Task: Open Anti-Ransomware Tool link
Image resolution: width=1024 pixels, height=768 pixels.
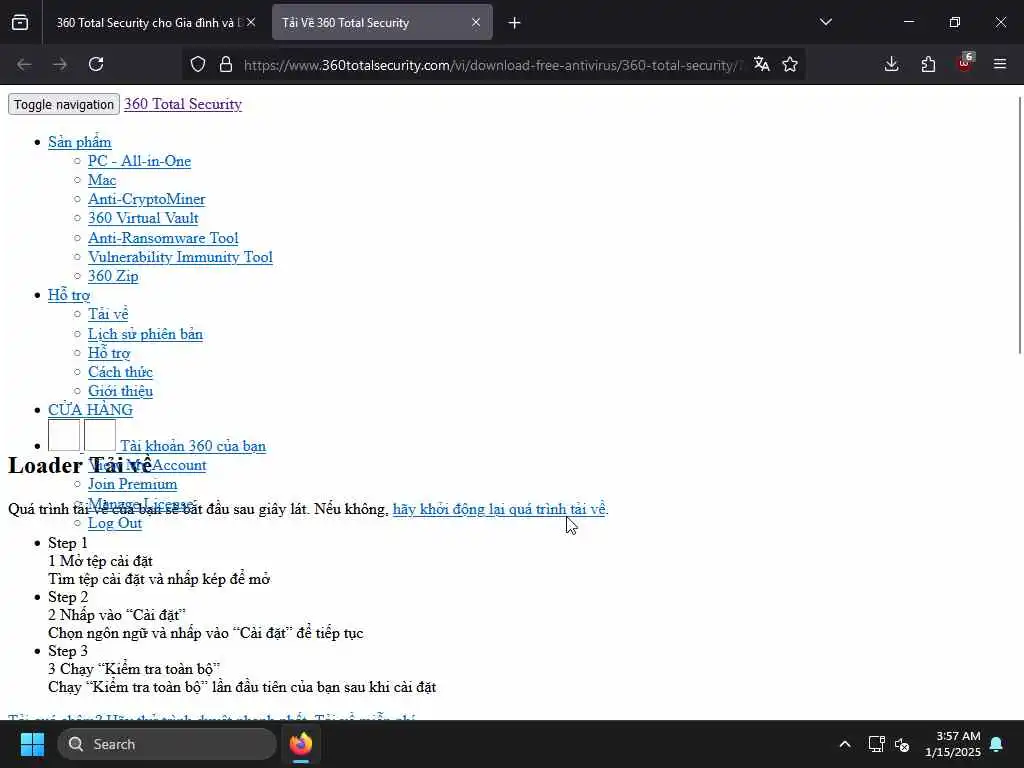Action: (x=163, y=238)
